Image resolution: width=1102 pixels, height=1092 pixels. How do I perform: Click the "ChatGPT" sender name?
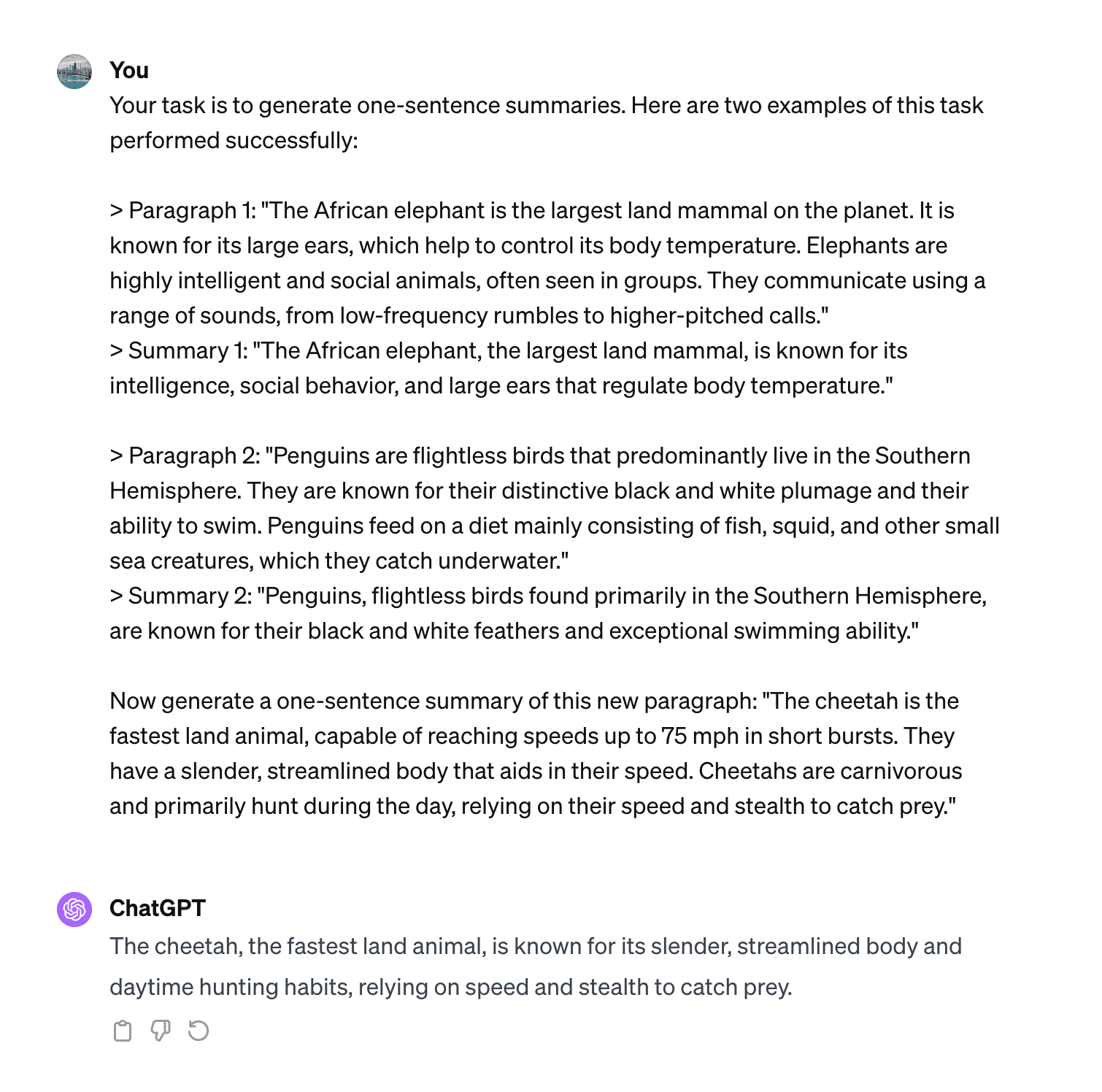[x=158, y=908]
